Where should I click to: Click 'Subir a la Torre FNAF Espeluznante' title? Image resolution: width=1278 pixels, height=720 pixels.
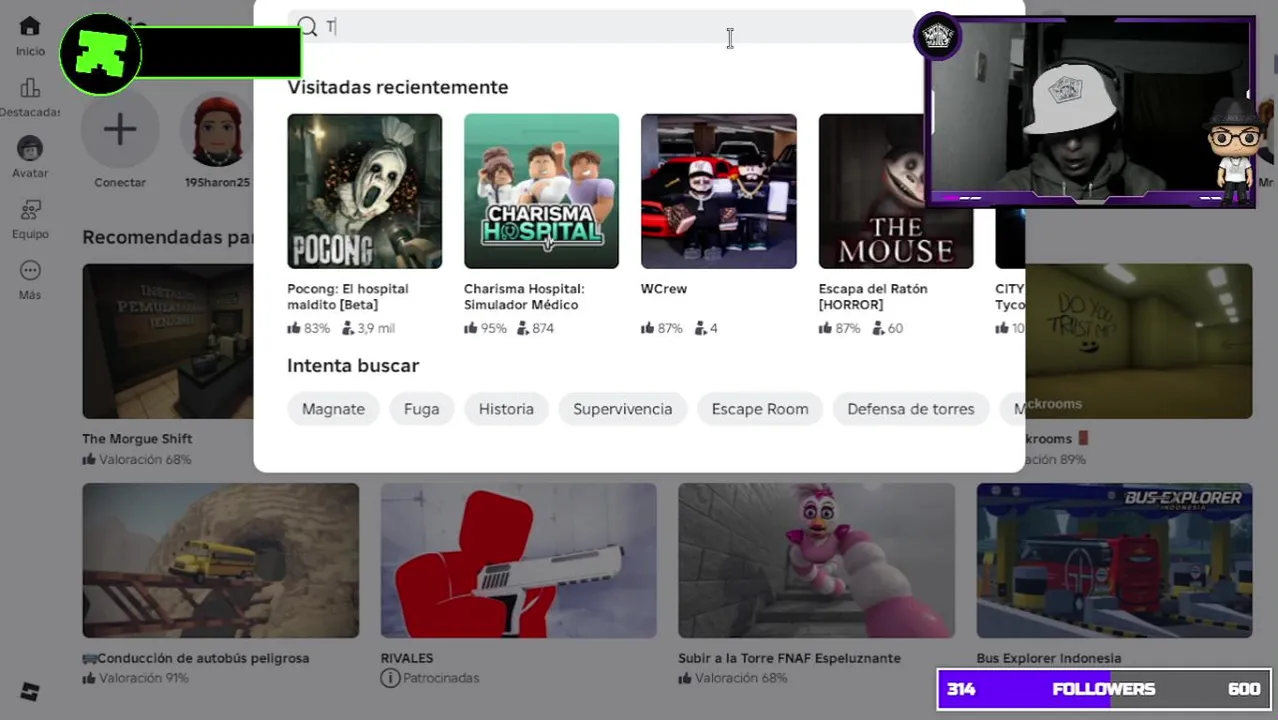789,658
